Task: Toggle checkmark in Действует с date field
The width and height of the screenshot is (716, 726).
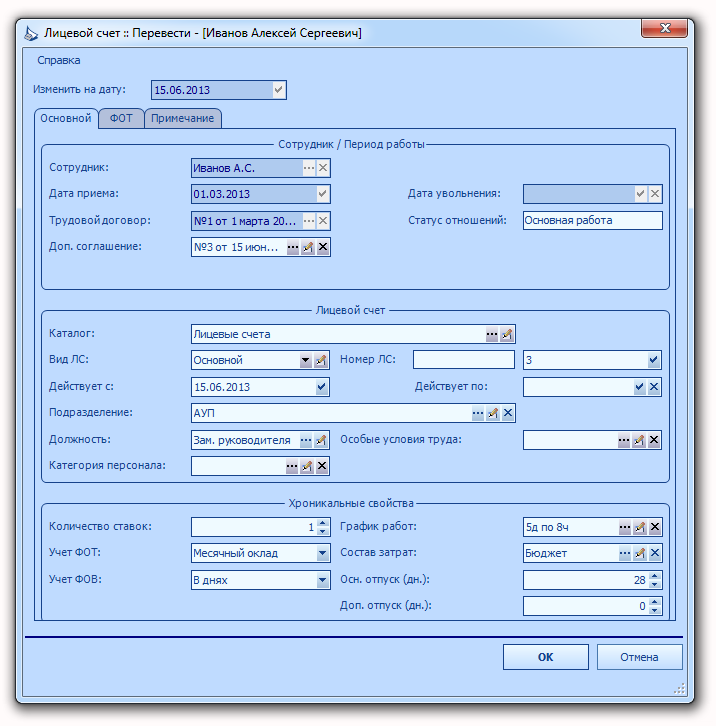Action: tap(321, 387)
